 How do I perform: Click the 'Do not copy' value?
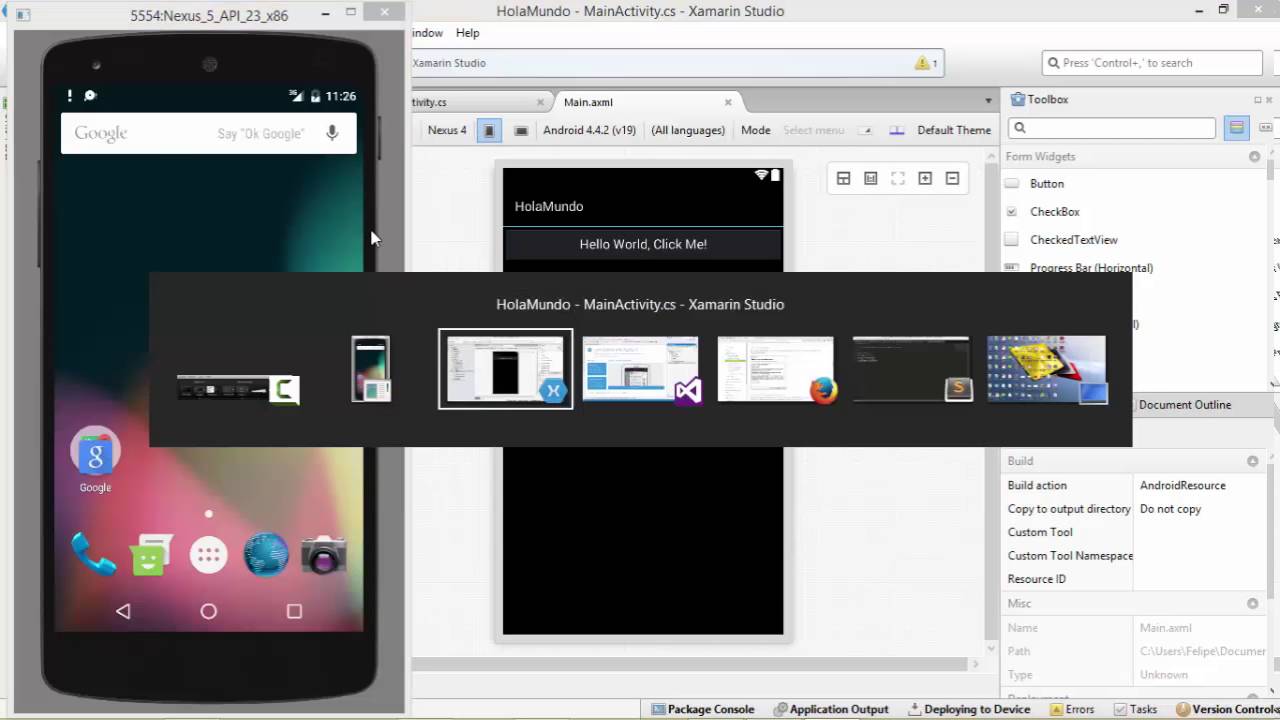click(x=1170, y=509)
